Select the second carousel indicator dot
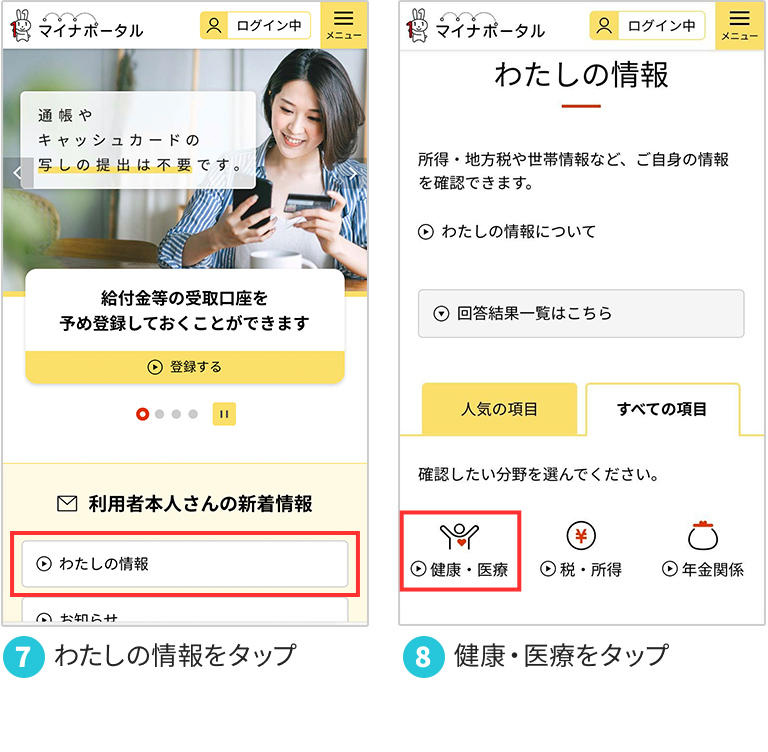 159,414
